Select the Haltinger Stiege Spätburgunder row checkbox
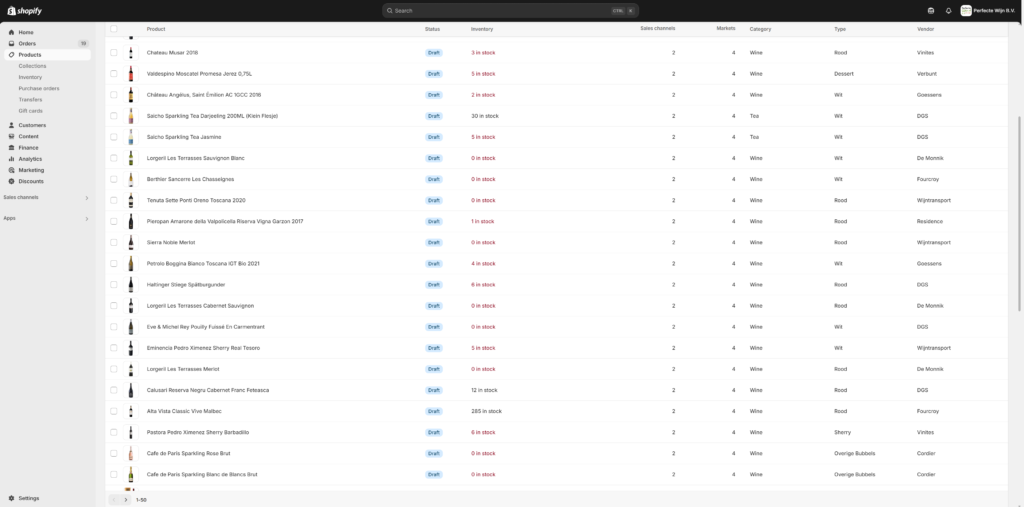Image resolution: width=1024 pixels, height=507 pixels. [x=114, y=285]
